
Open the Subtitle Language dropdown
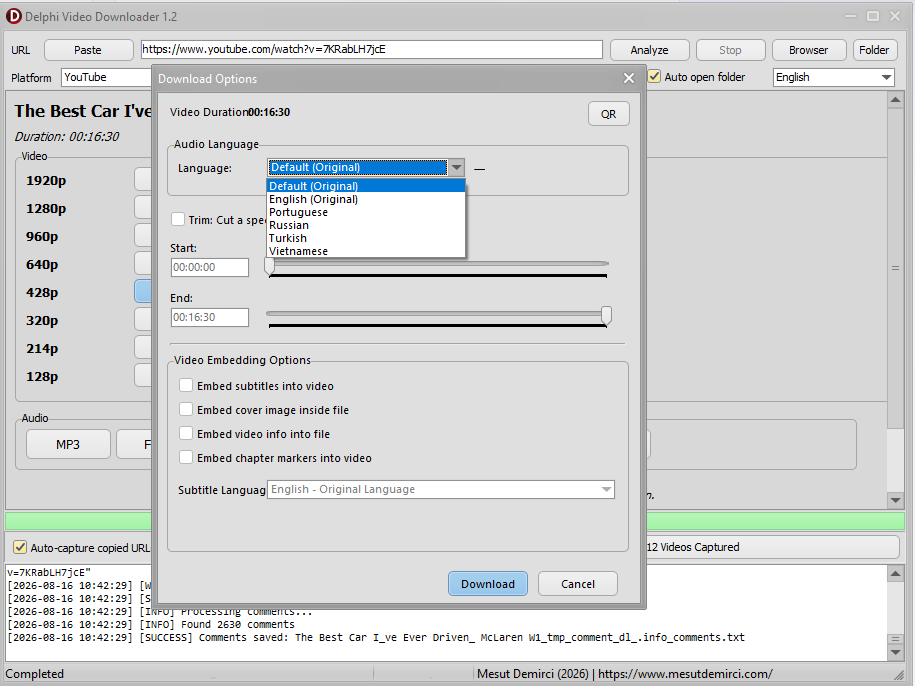click(441, 489)
